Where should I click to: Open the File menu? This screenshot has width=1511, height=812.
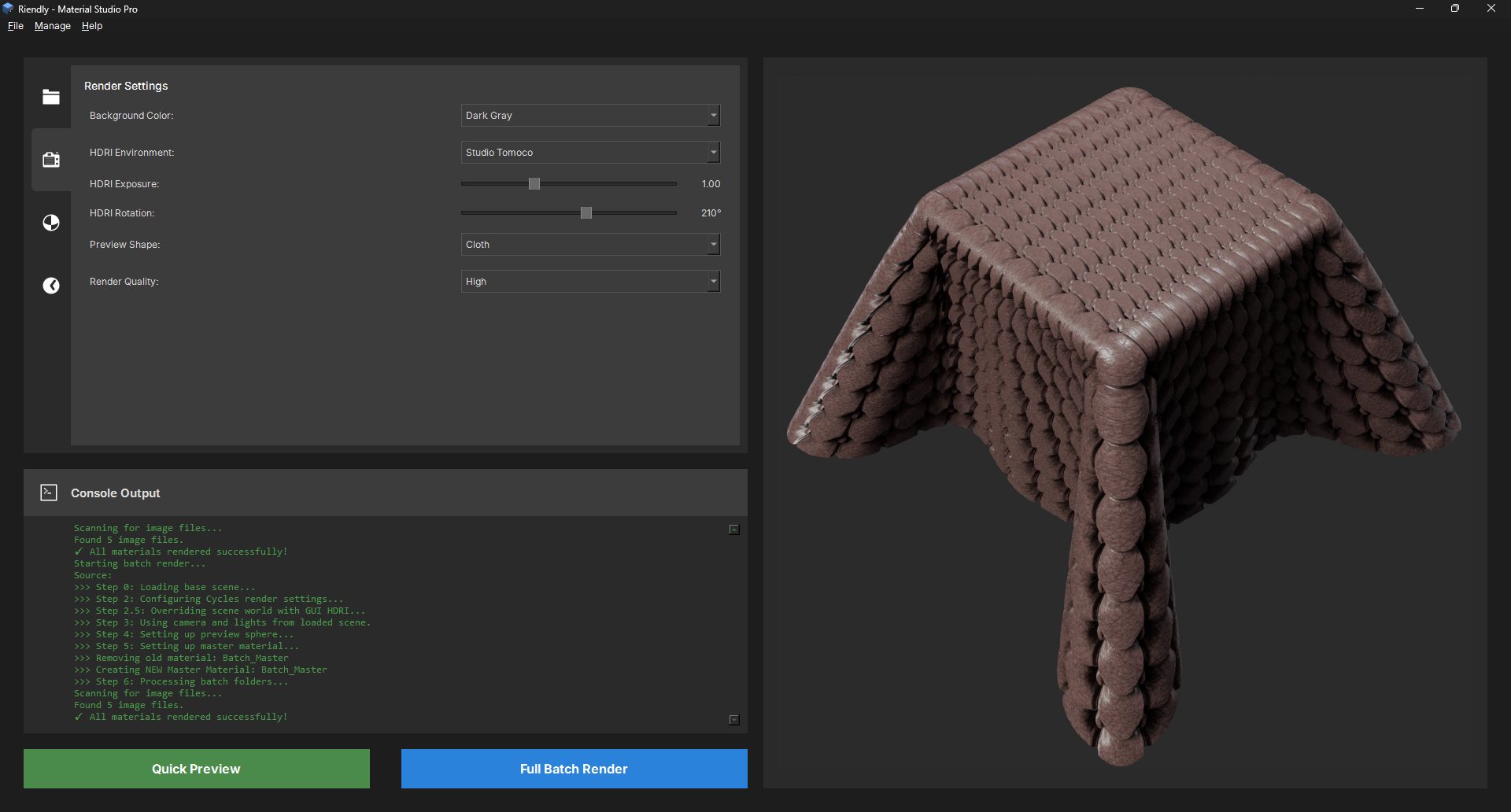[15, 25]
